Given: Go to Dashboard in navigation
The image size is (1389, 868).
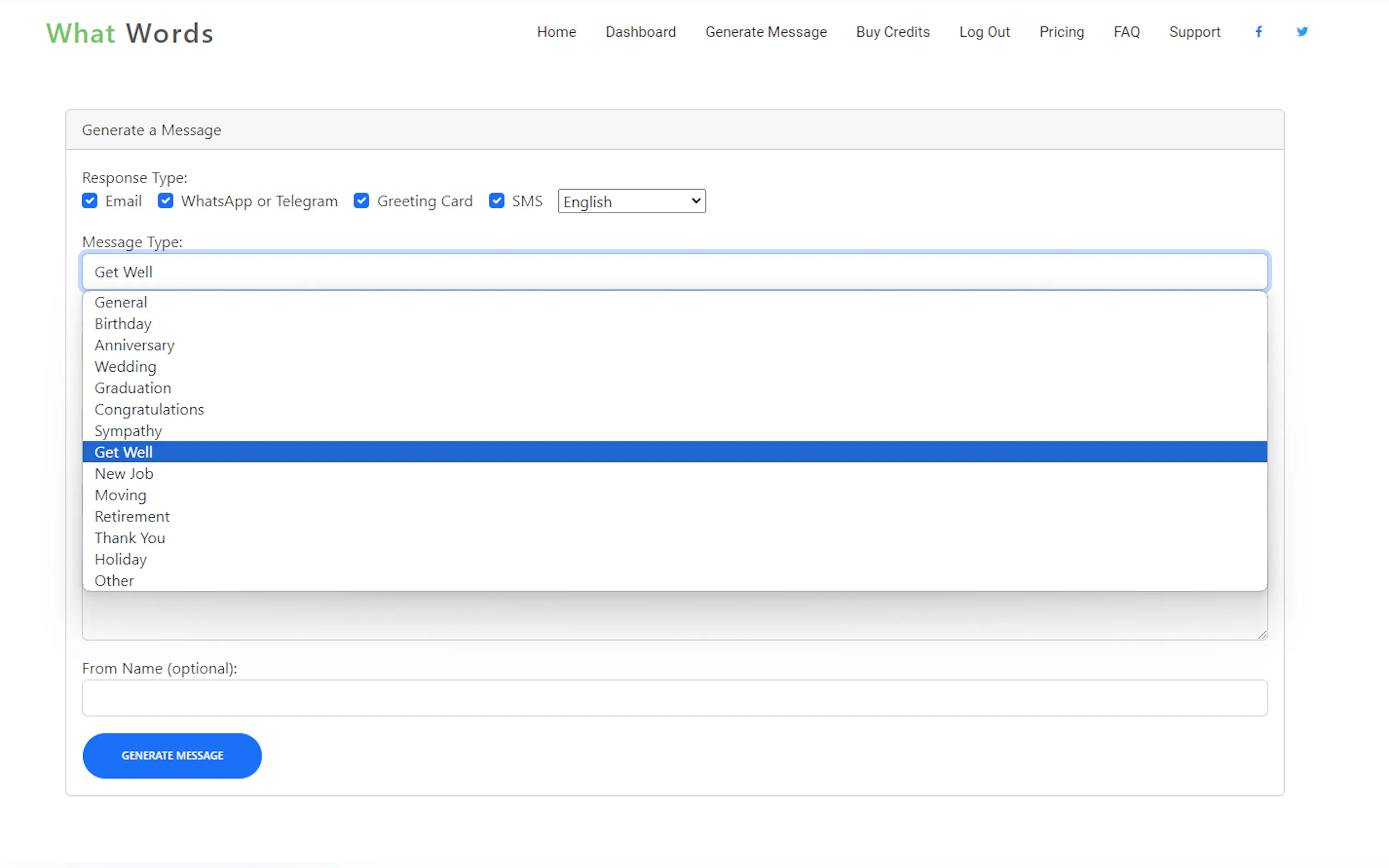Looking at the screenshot, I should point(640,32).
